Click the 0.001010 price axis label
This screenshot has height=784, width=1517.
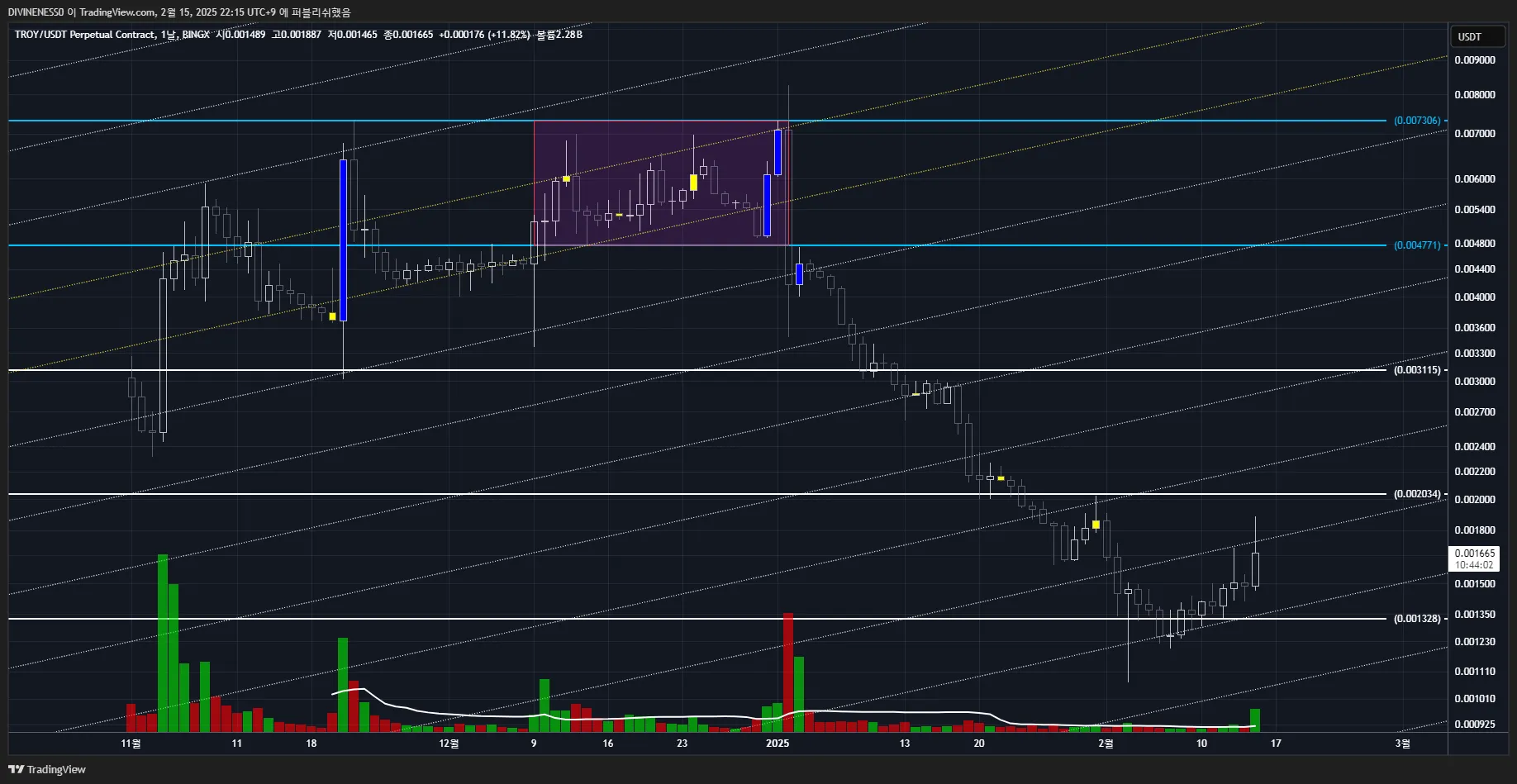point(1475,699)
